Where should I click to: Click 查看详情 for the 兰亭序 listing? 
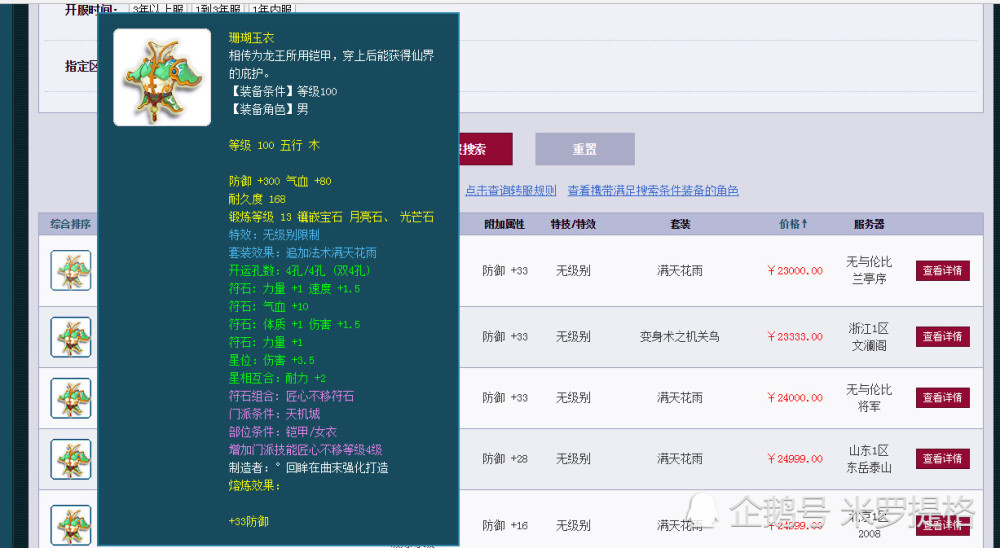pyautogui.click(x=943, y=270)
